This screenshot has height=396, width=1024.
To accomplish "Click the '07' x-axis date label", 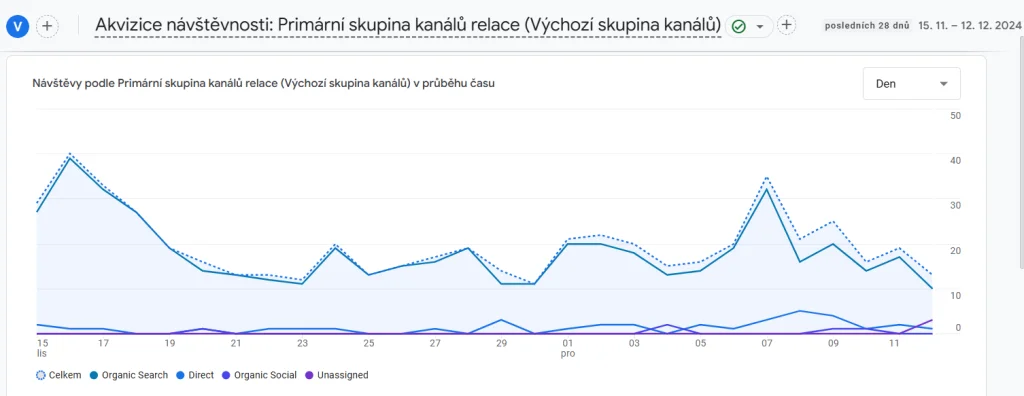I will coord(767,342).
